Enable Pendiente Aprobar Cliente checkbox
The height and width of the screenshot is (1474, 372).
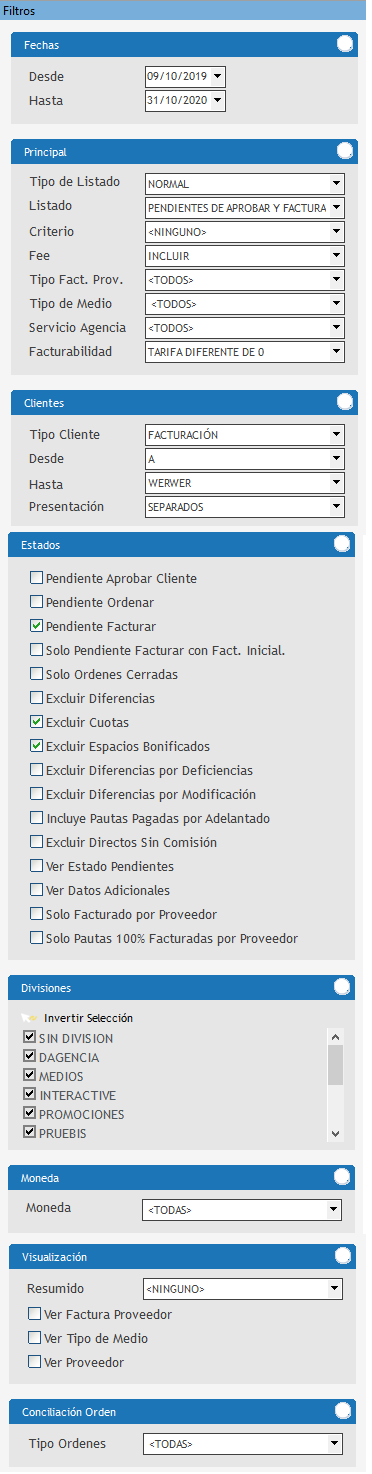coord(37,578)
